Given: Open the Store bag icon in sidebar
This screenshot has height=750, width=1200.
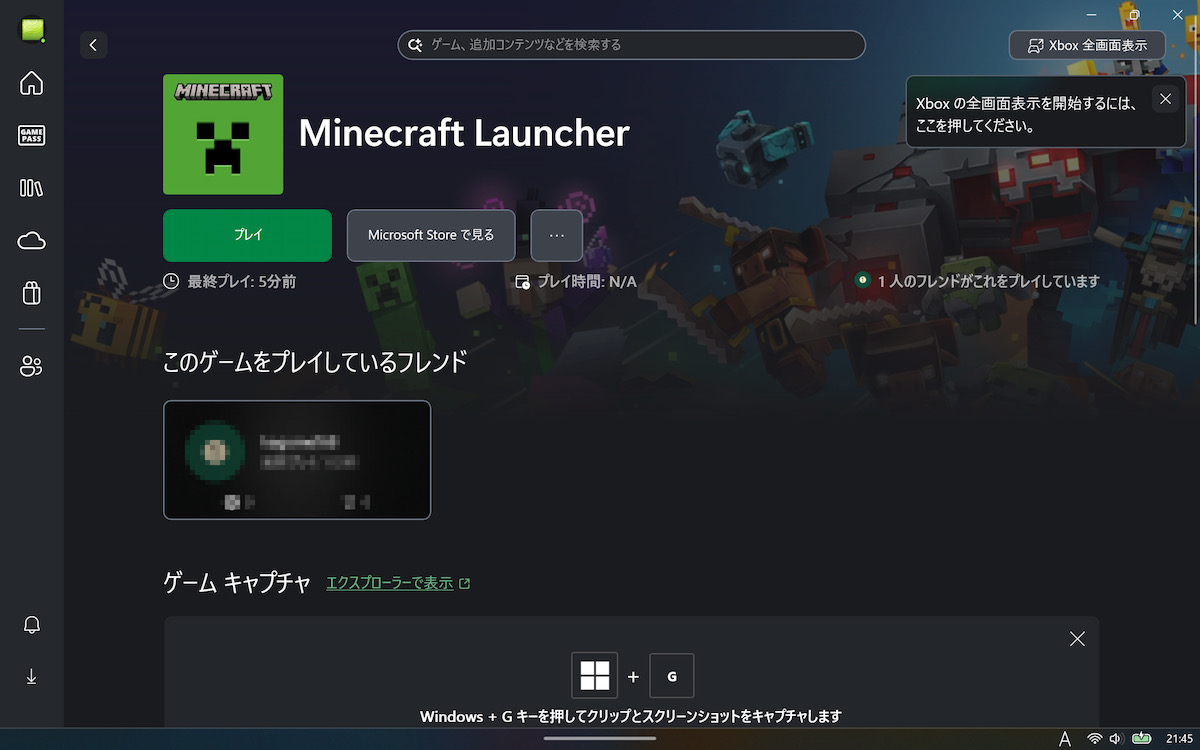Looking at the screenshot, I should coord(32,292).
